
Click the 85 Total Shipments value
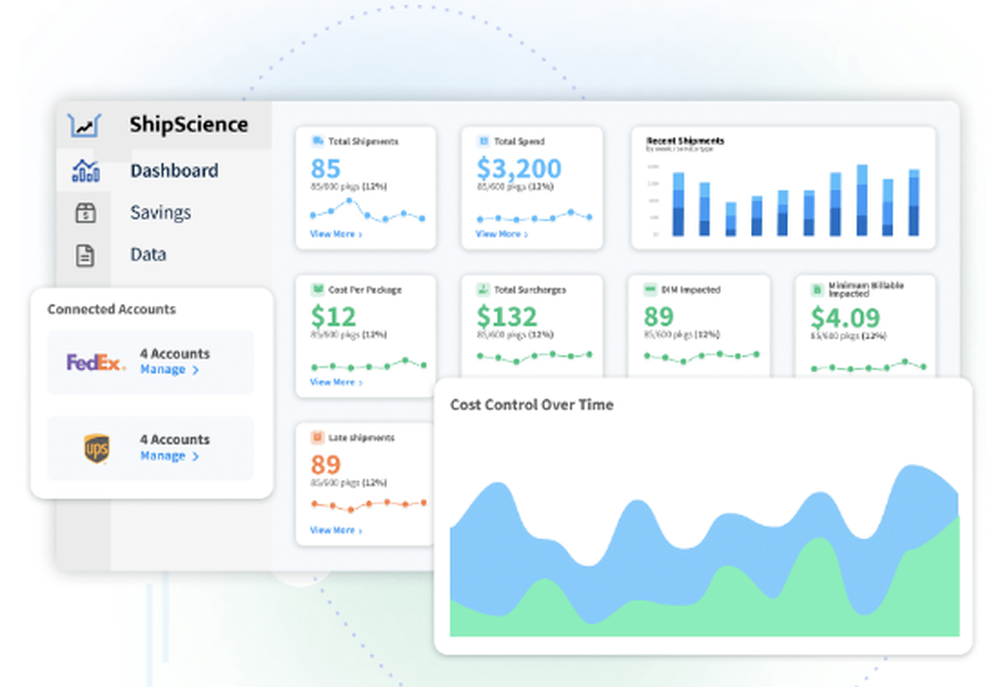point(325,168)
